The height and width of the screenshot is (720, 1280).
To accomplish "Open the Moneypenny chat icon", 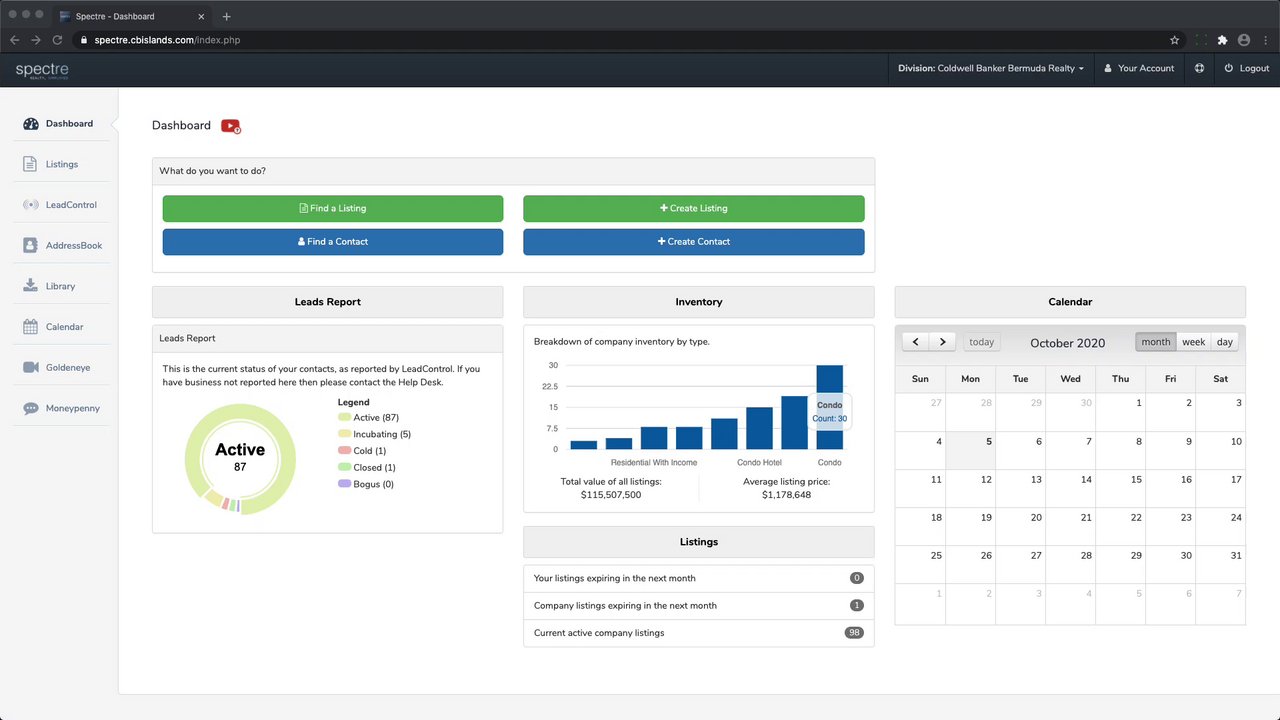I will pos(31,409).
